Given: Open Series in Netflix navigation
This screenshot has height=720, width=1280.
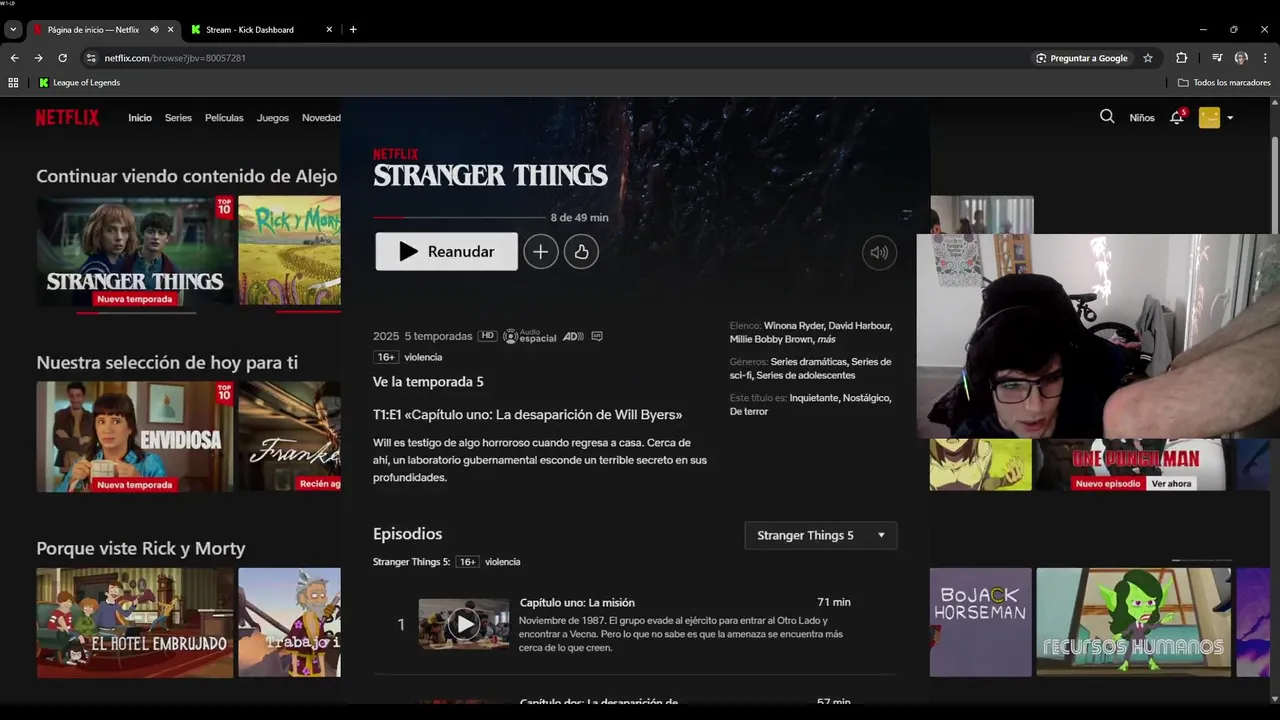Looking at the screenshot, I should [178, 118].
